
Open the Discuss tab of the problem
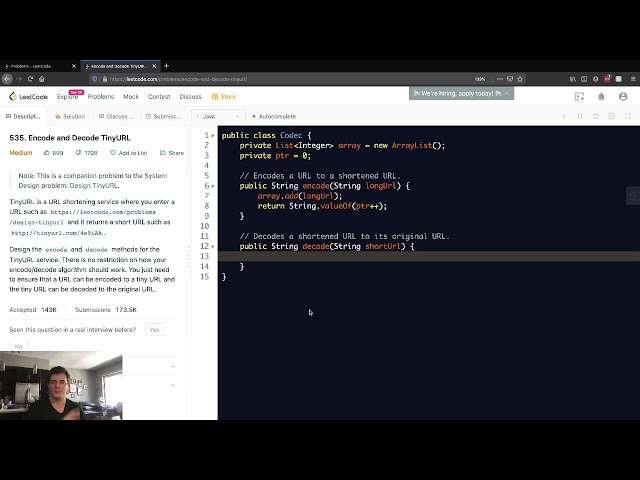click(x=116, y=116)
